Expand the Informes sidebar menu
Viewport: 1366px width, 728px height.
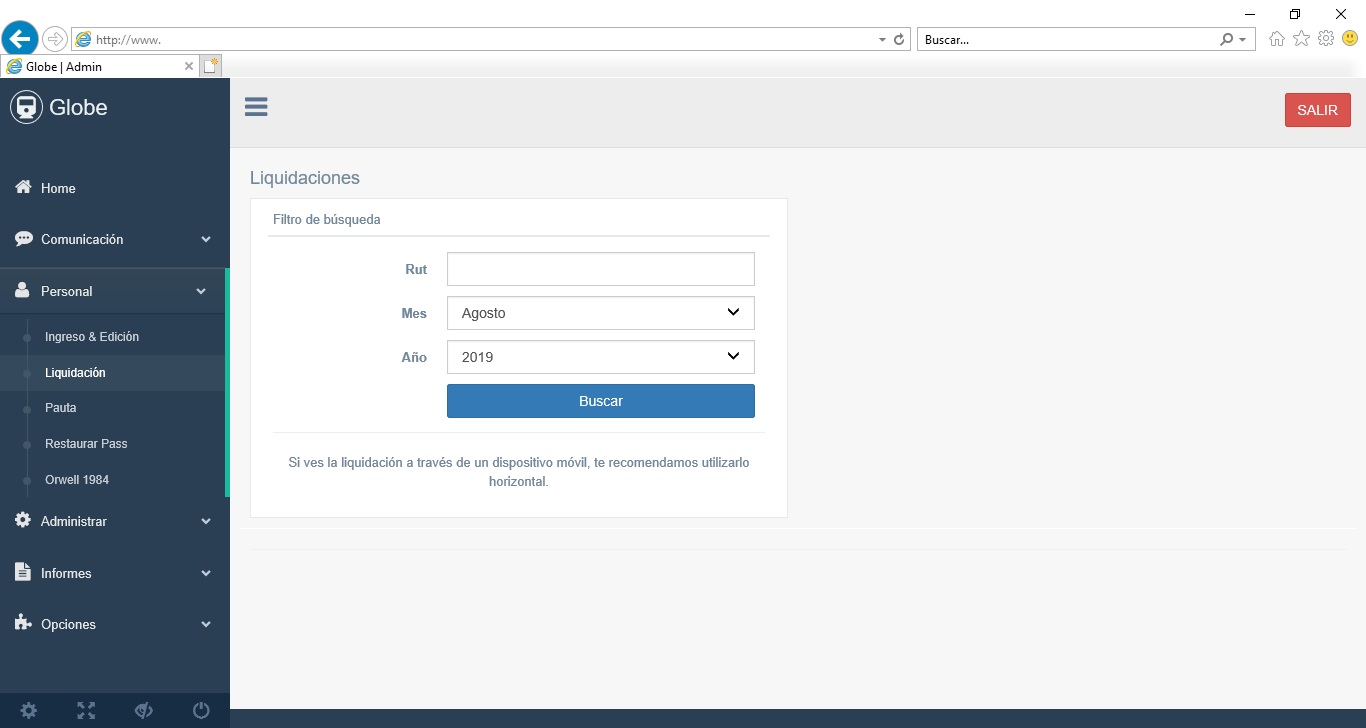pyautogui.click(x=113, y=574)
